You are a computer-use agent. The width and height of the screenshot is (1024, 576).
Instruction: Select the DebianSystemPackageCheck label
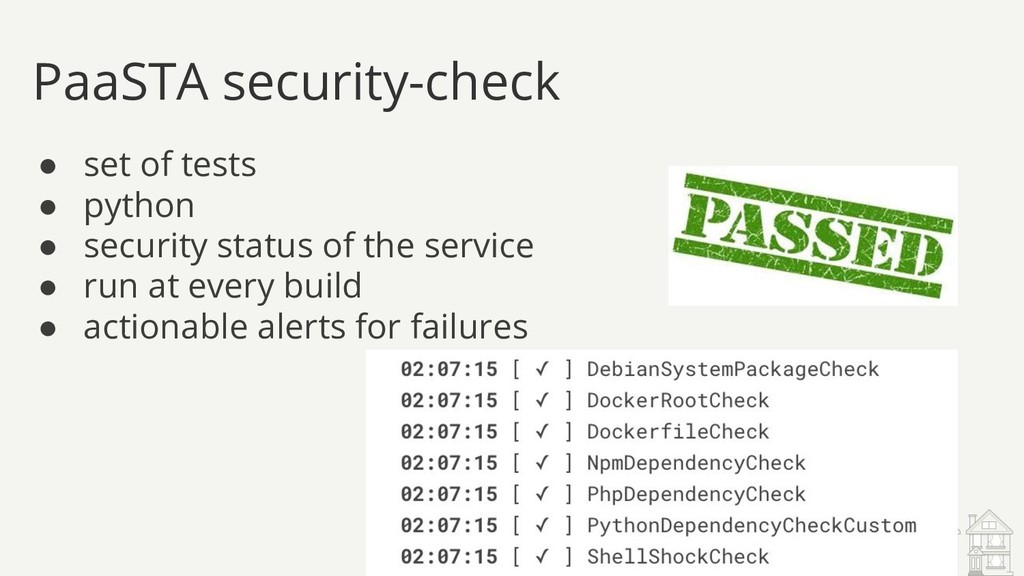(x=733, y=370)
